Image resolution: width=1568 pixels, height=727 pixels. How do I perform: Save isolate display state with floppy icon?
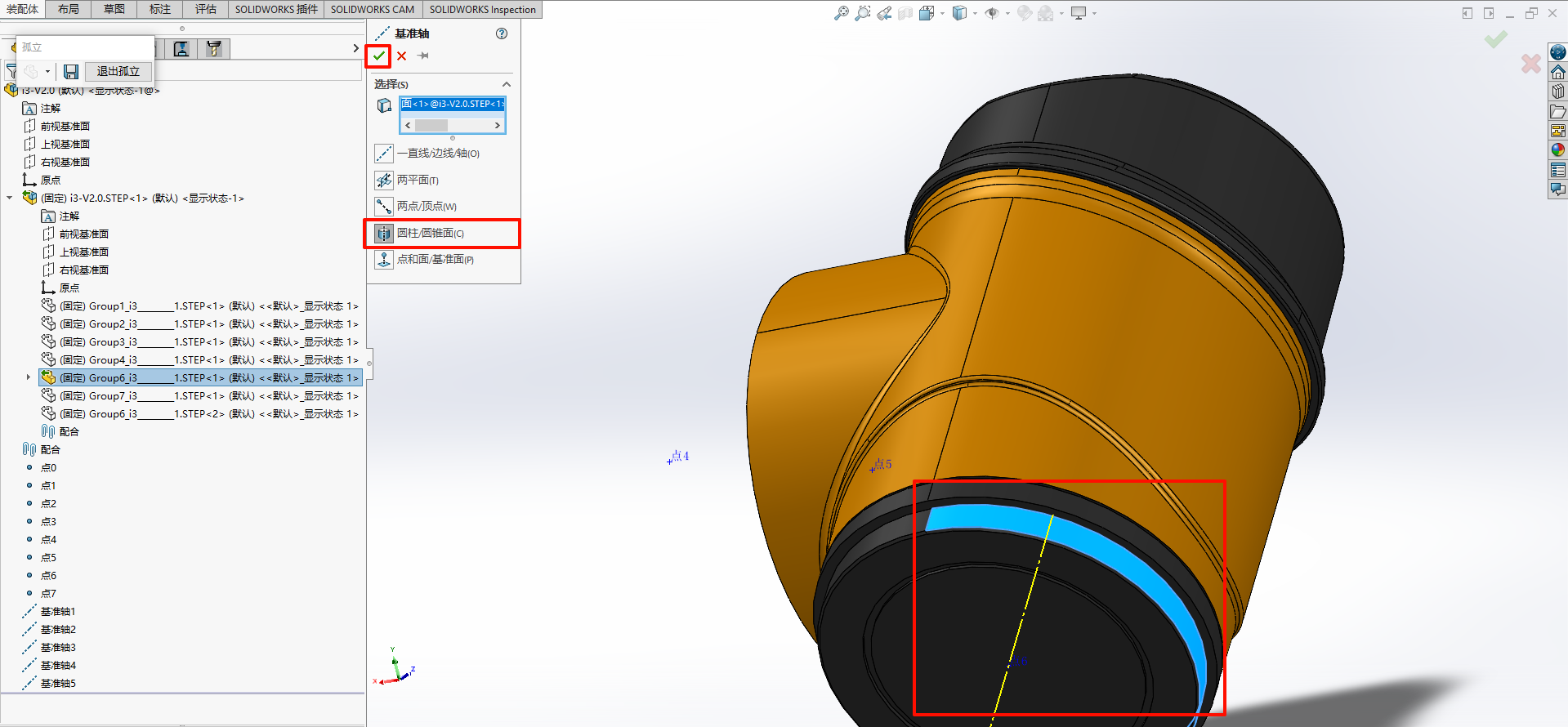click(71, 72)
